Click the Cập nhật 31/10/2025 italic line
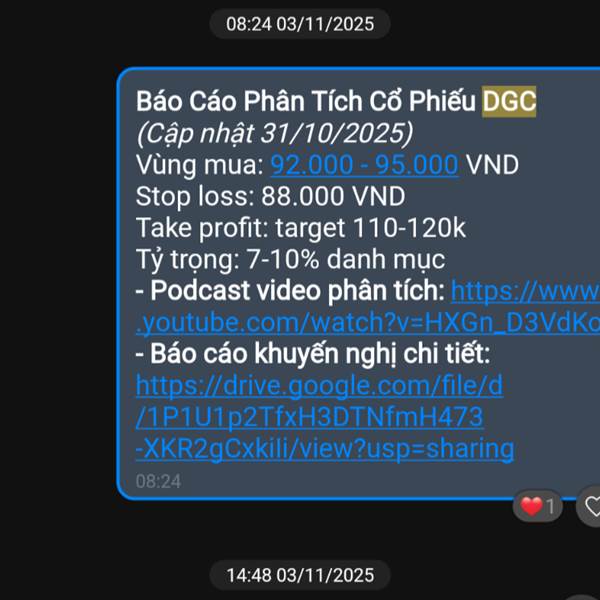The image size is (600, 600). tap(275, 134)
